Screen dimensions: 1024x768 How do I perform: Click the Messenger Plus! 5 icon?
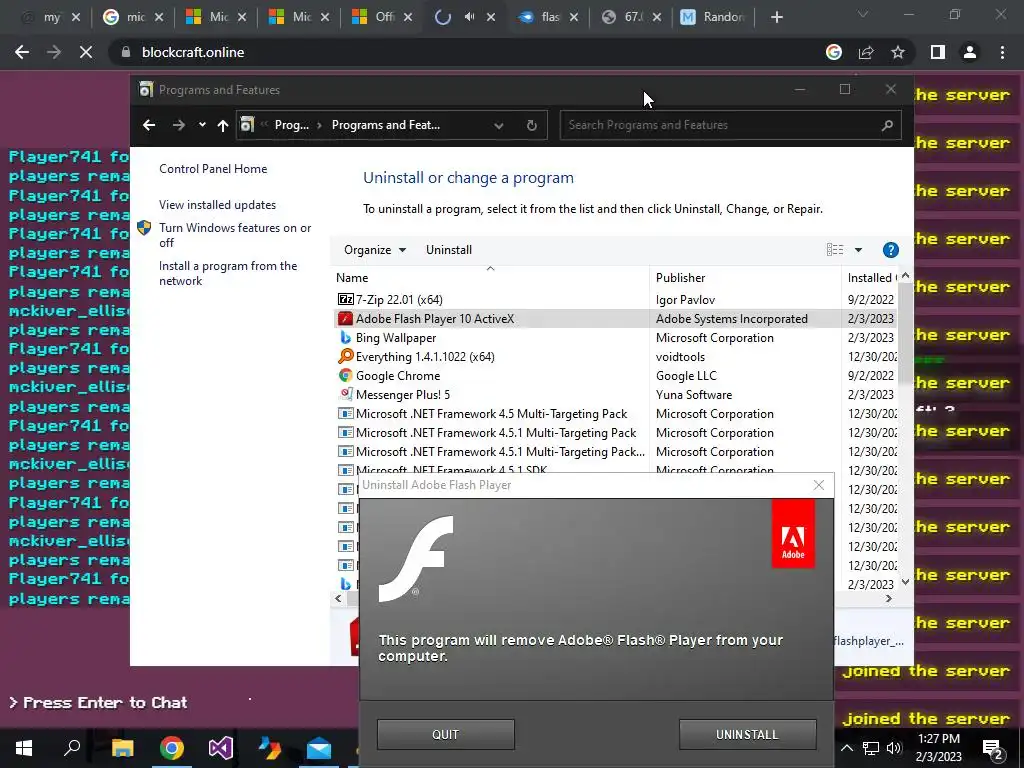click(x=345, y=394)
